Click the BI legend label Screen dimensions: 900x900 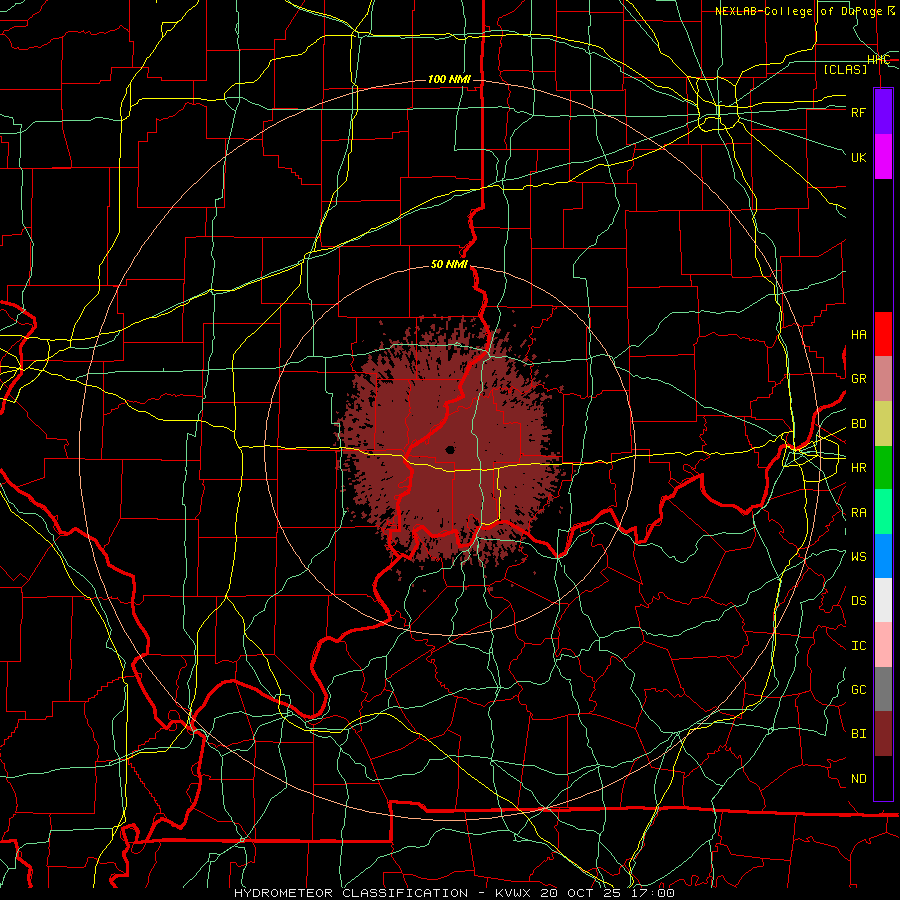(858, 734)
